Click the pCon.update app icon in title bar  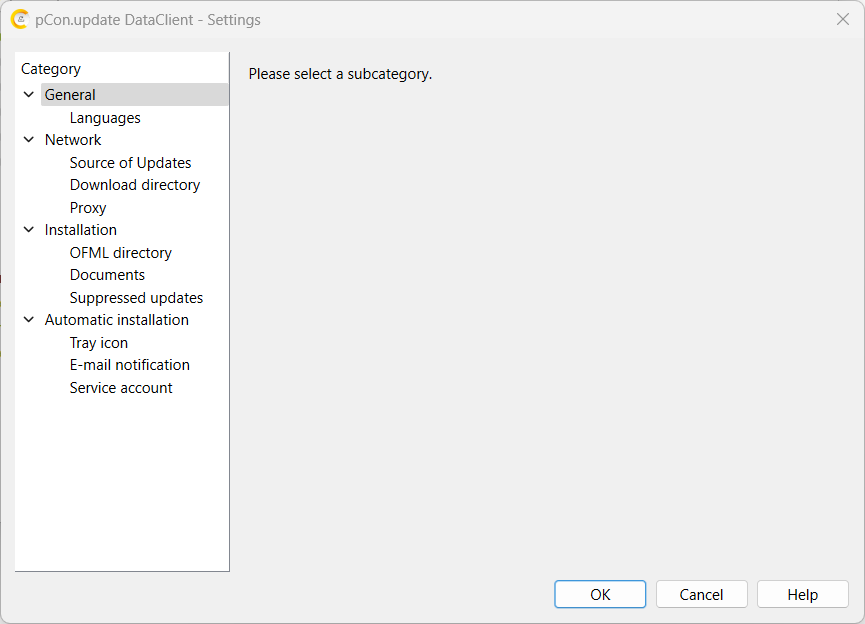pyautogui.click(x=20, y=19)
